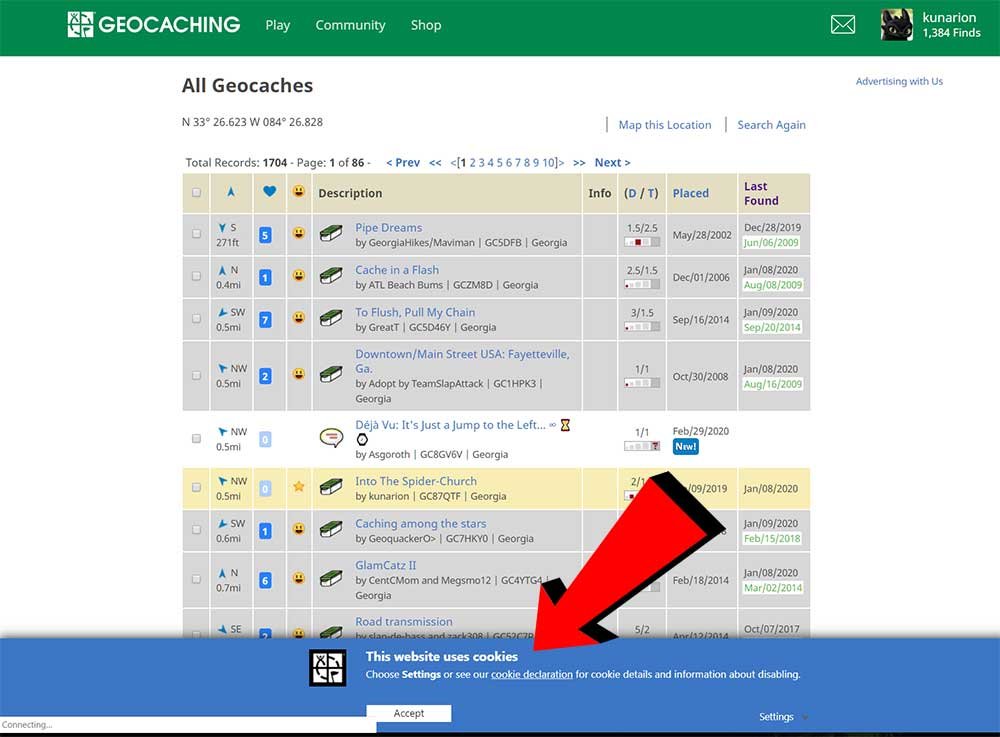Check the To Flush, Pull My Chain checkbox
Viewport: 1000px width, 737px height.
[196, 318]
